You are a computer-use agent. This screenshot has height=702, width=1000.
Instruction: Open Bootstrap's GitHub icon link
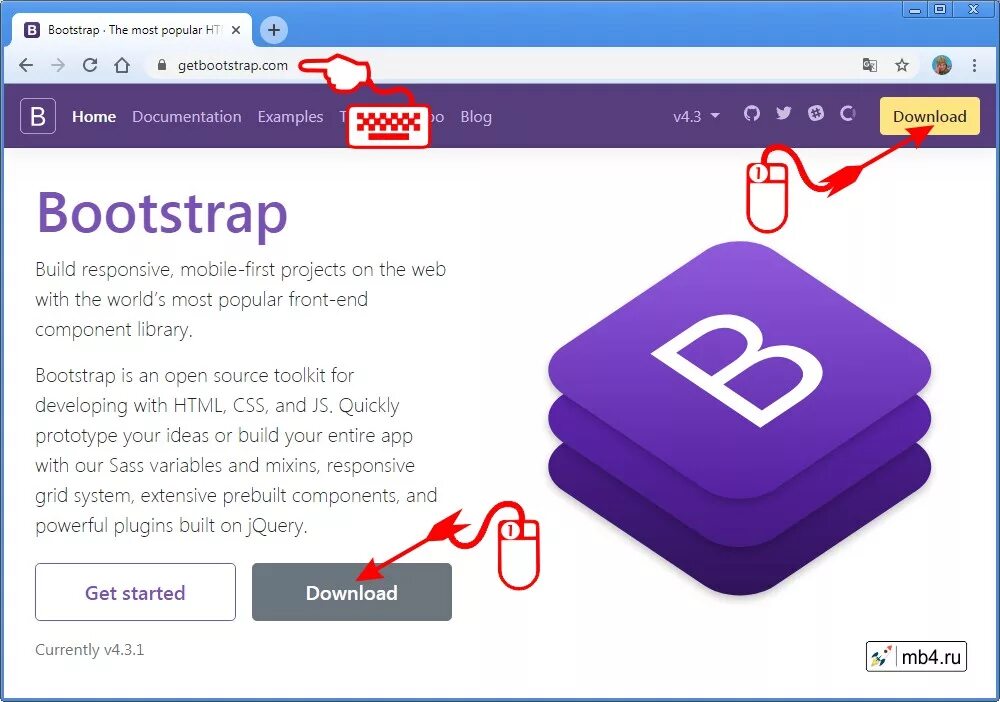[752, 113]
